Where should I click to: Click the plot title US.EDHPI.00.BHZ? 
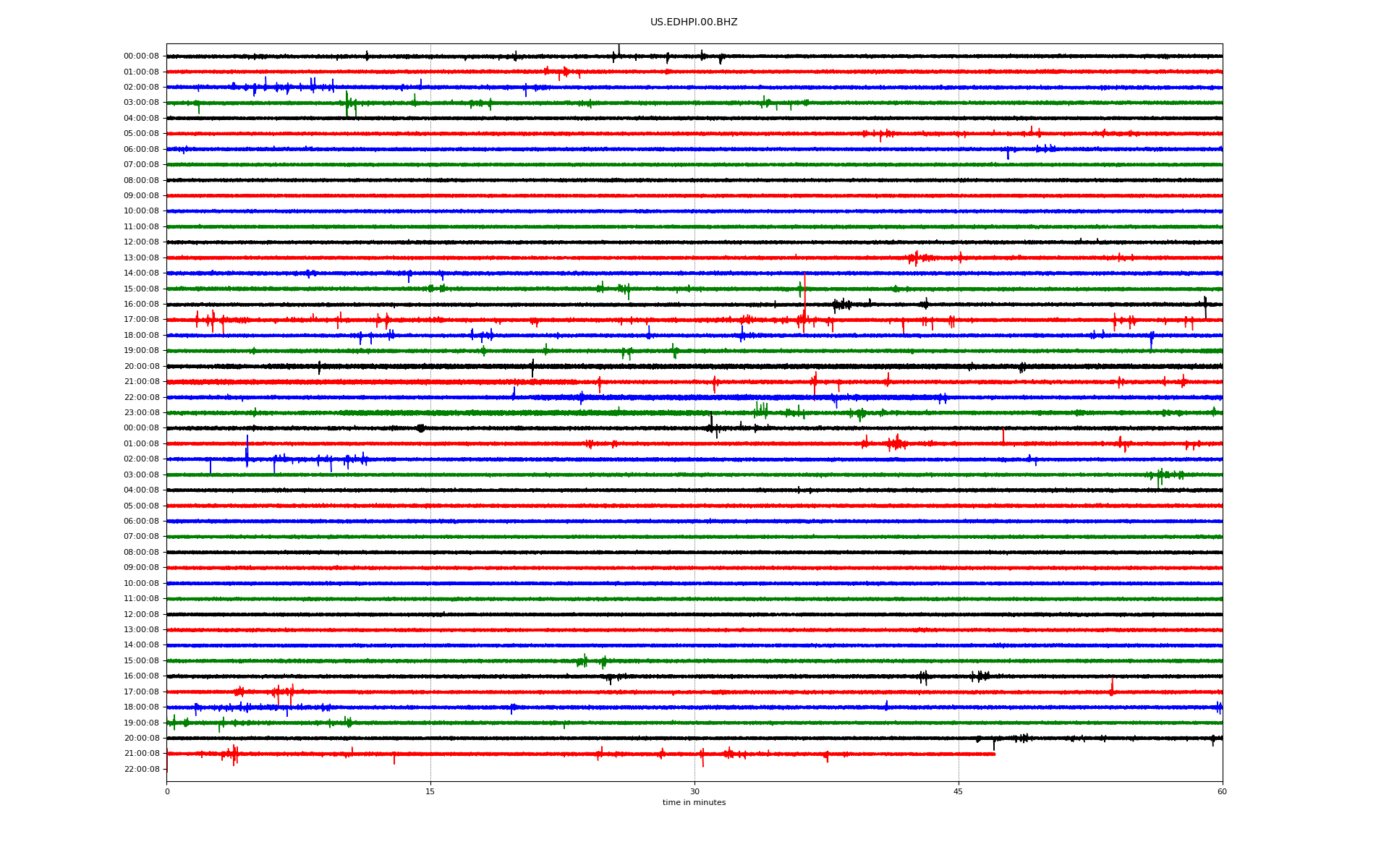(x=694, y=22)
